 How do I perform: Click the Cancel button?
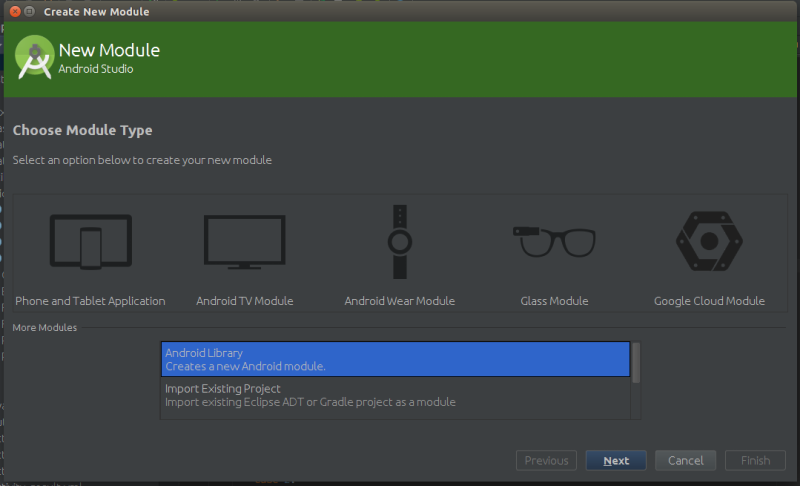(x=685, y=461)
